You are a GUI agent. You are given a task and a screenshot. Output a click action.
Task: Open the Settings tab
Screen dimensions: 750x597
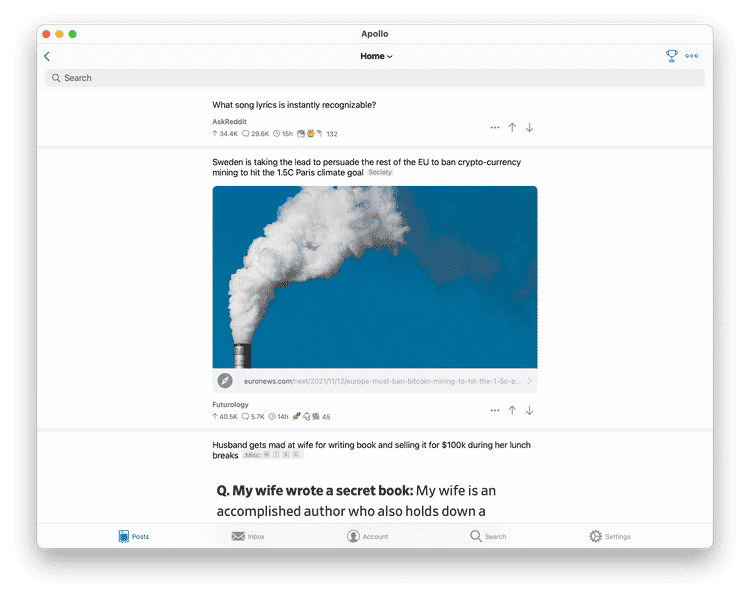coord(610,536)
